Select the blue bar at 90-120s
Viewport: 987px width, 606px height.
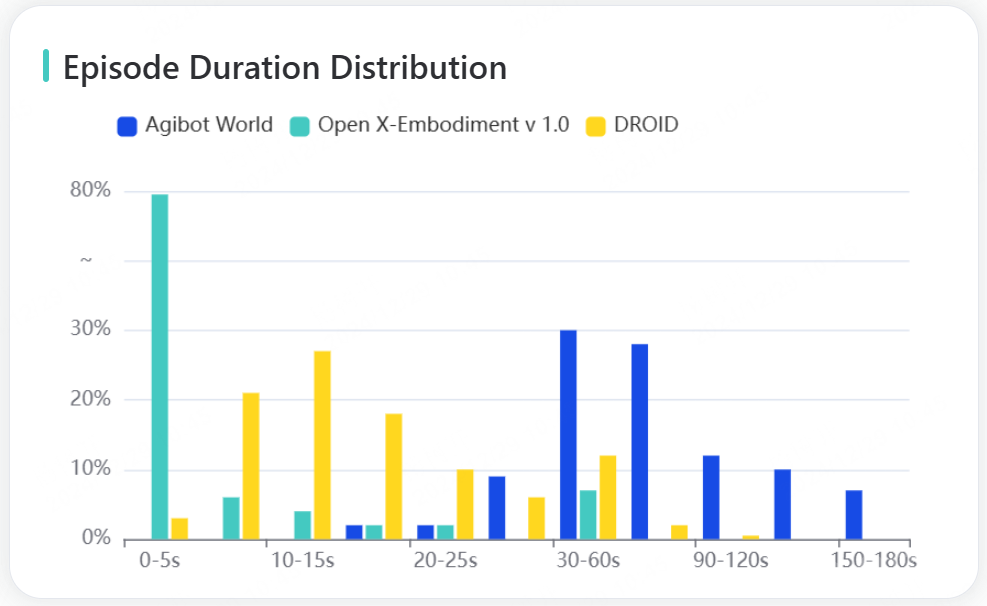click(711, 497)
